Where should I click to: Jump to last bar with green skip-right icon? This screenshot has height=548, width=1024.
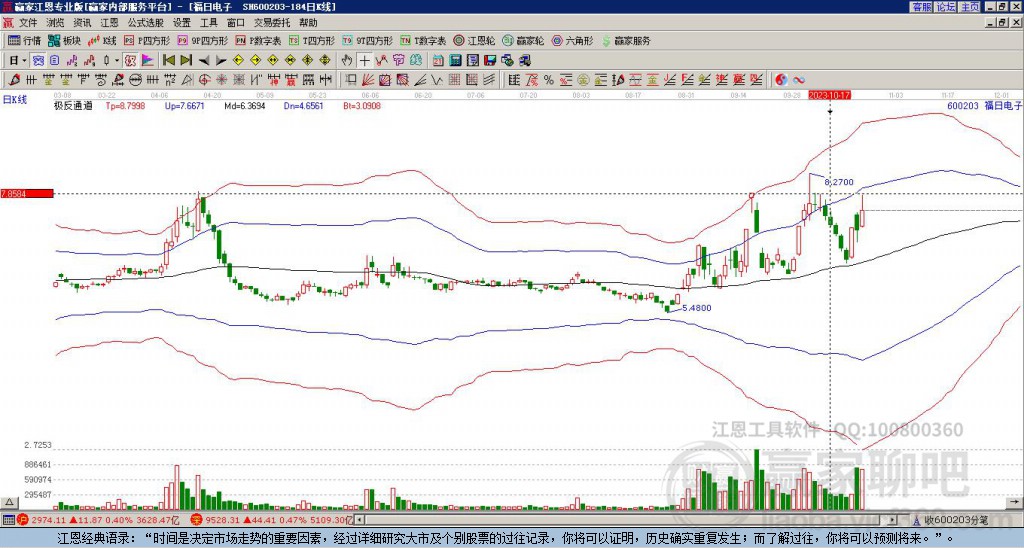pos(186,61)
